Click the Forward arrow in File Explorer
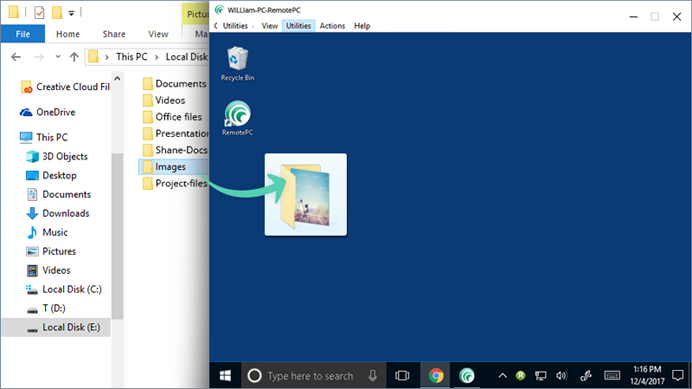 39,57
